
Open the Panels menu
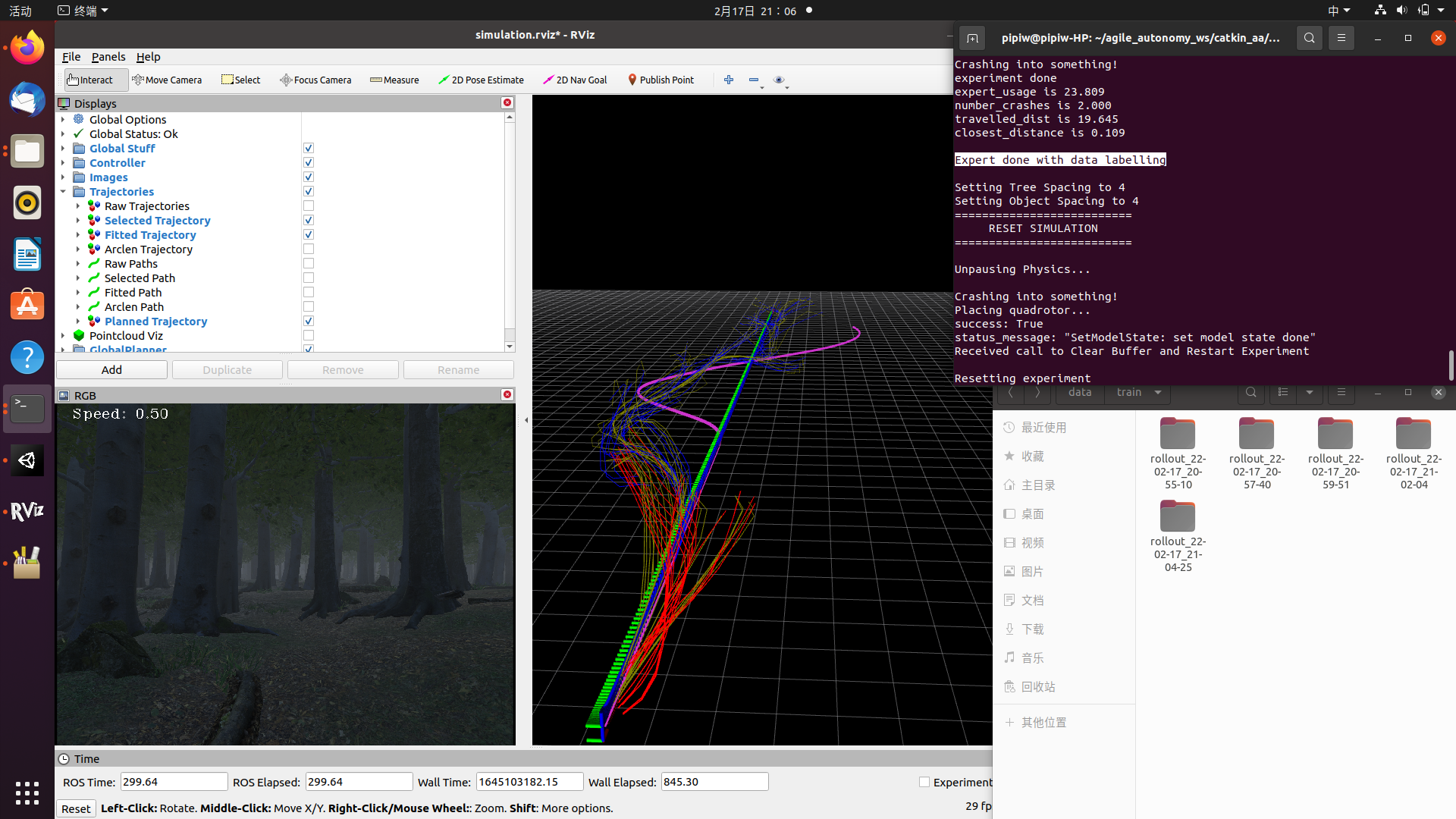tap(108, 57)
